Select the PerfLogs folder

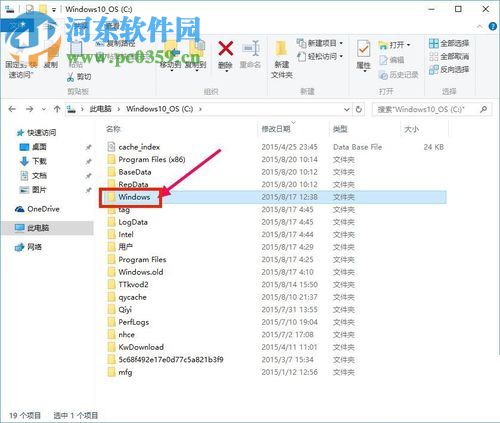pyautogui.click(x=128, y=322)
